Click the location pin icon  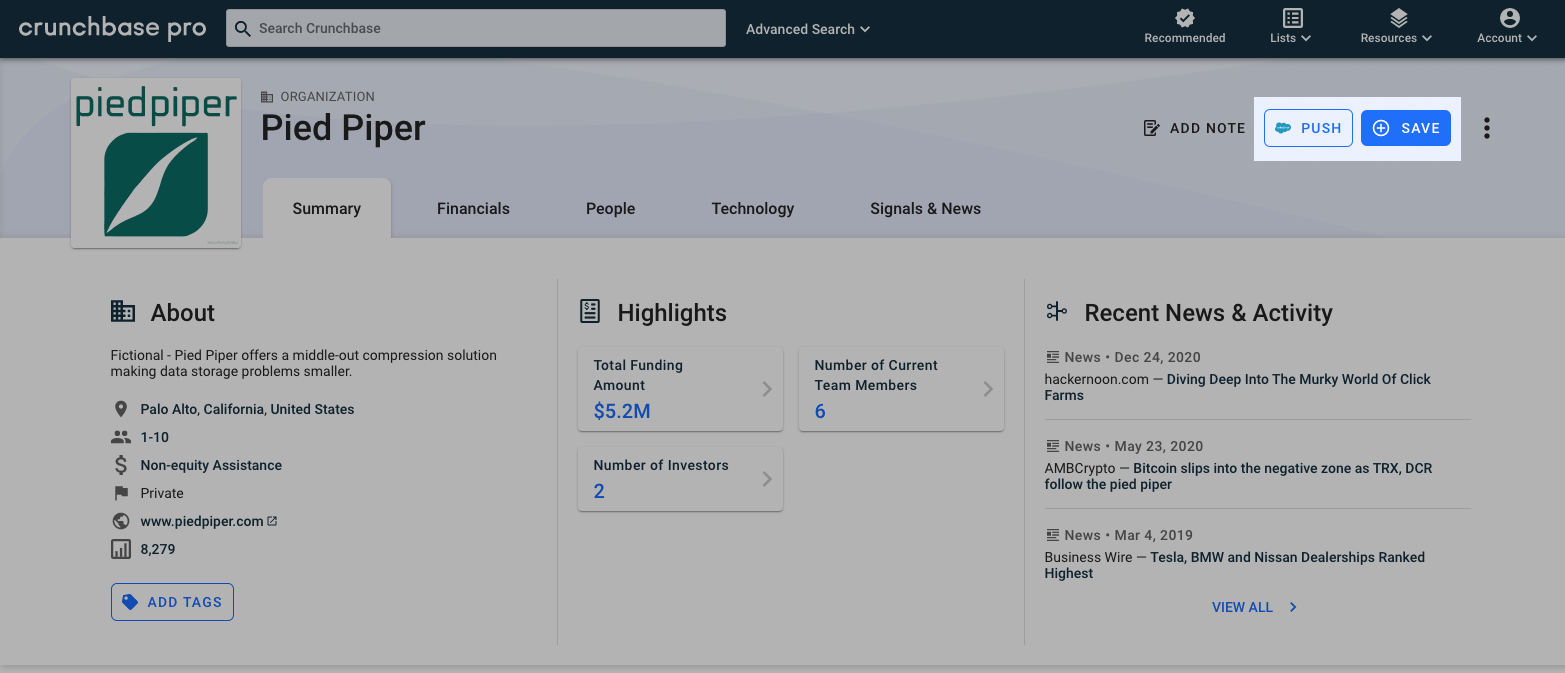121,409
